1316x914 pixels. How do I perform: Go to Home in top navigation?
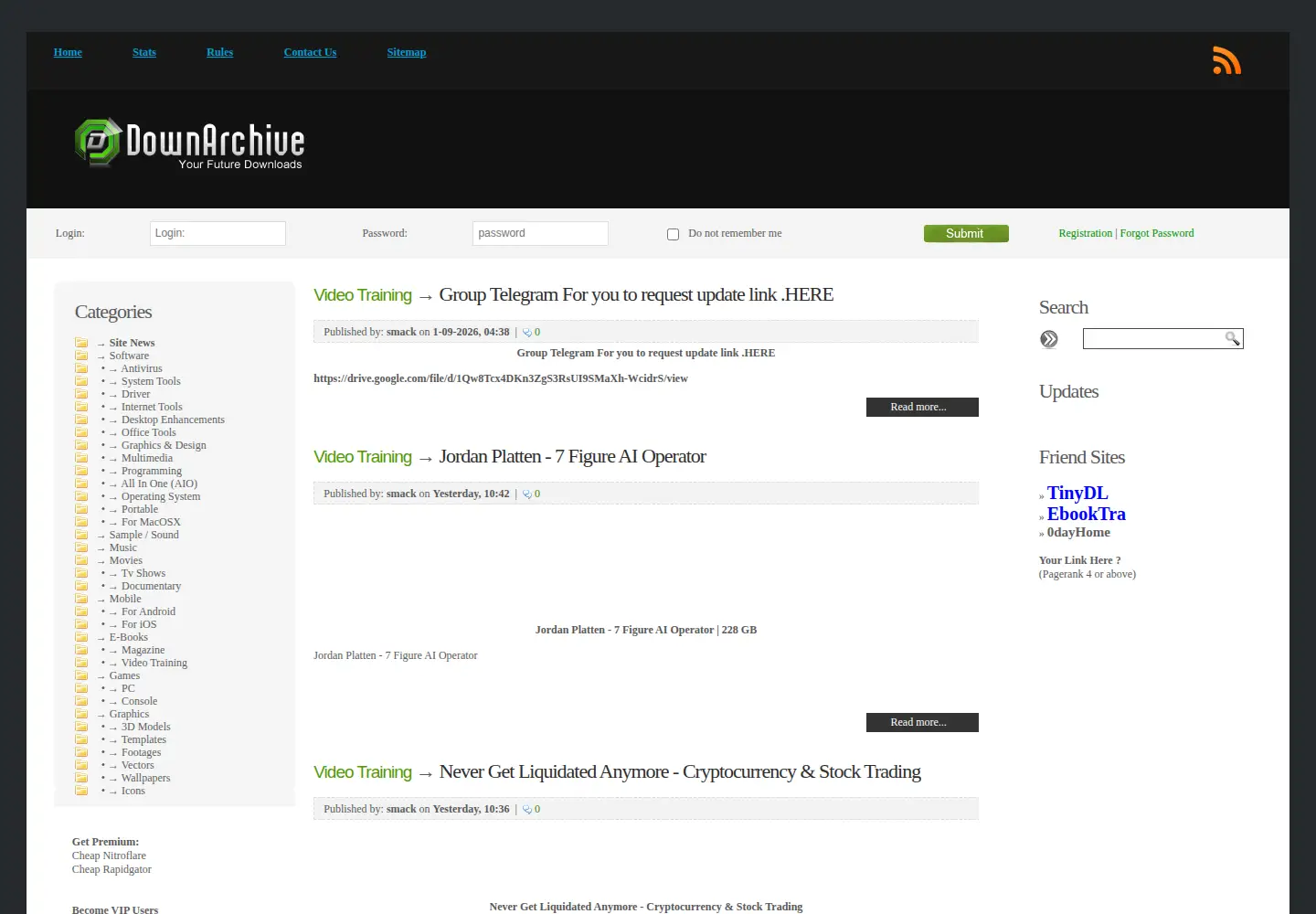point(68,52)
